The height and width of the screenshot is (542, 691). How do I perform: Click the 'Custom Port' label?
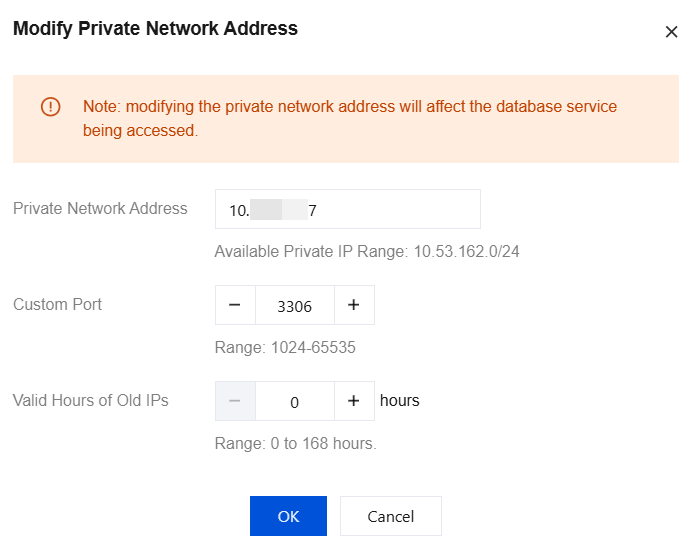[x=58, y=304]
